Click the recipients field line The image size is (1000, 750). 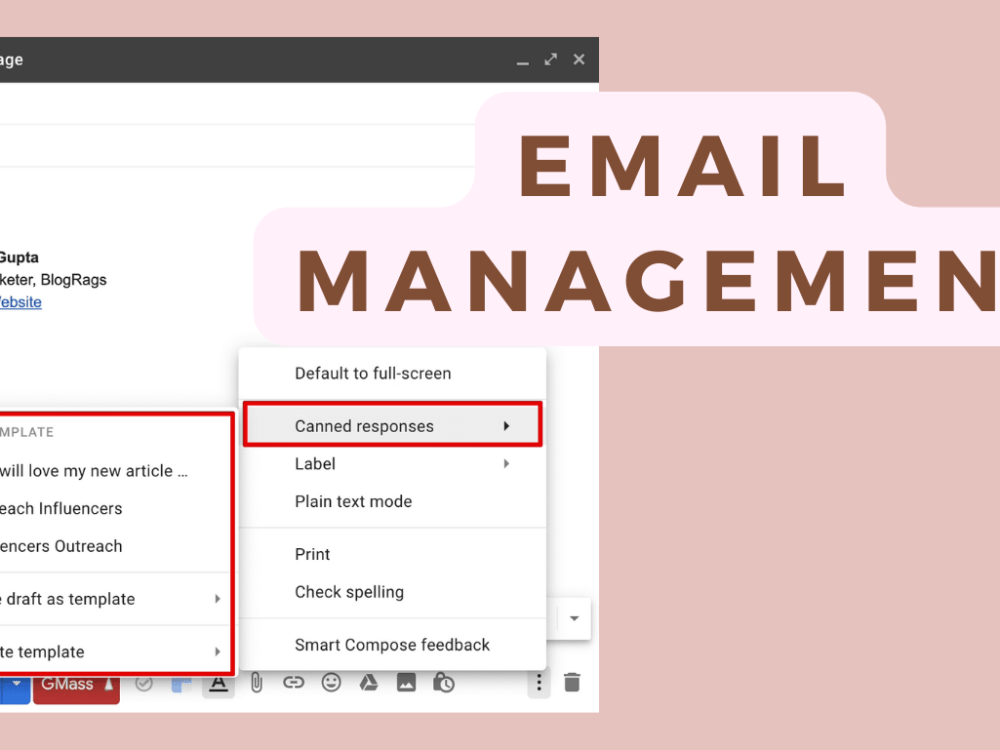237,103
